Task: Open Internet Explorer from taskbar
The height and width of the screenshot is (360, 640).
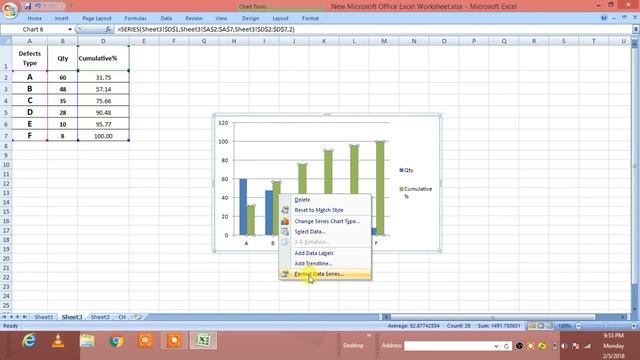Action: 29,341
